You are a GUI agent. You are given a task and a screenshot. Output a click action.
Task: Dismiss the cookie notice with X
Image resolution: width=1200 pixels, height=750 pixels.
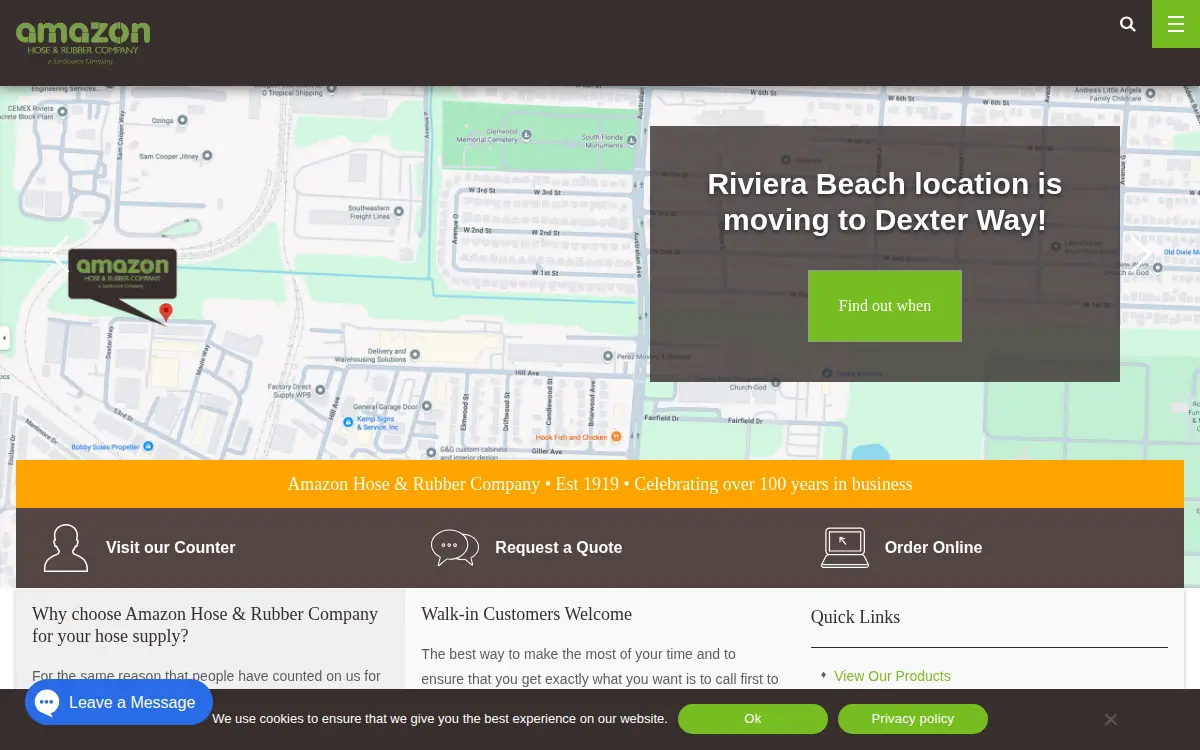point(1110,719)
